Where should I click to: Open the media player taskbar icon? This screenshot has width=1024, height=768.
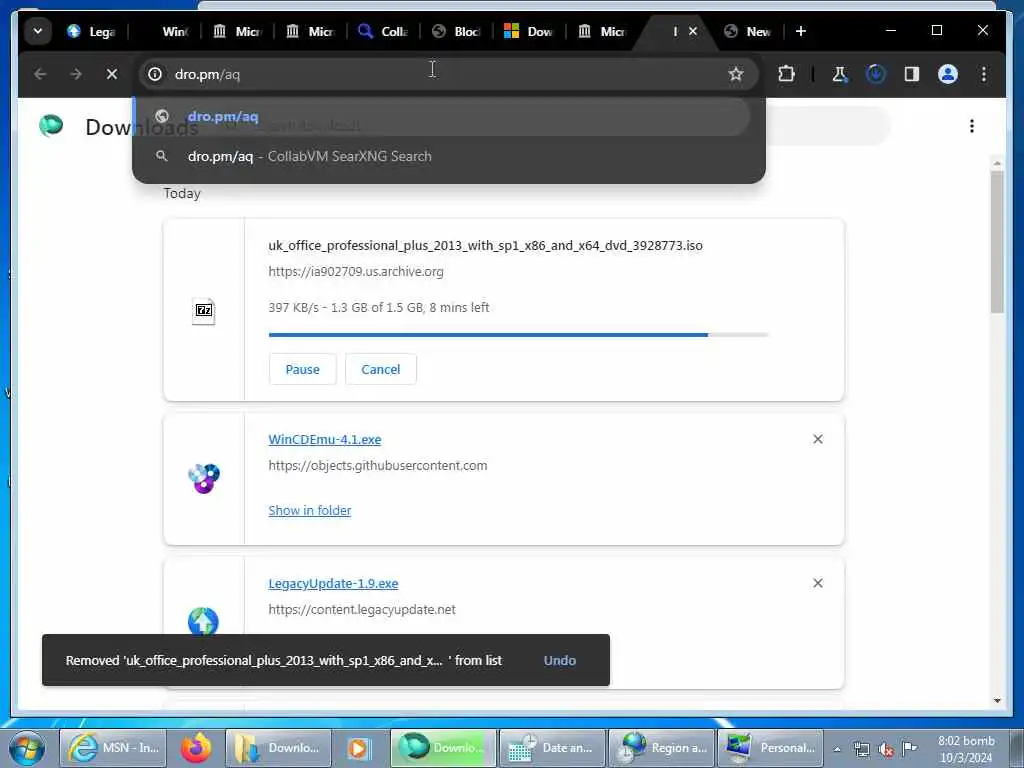point(359,748)
